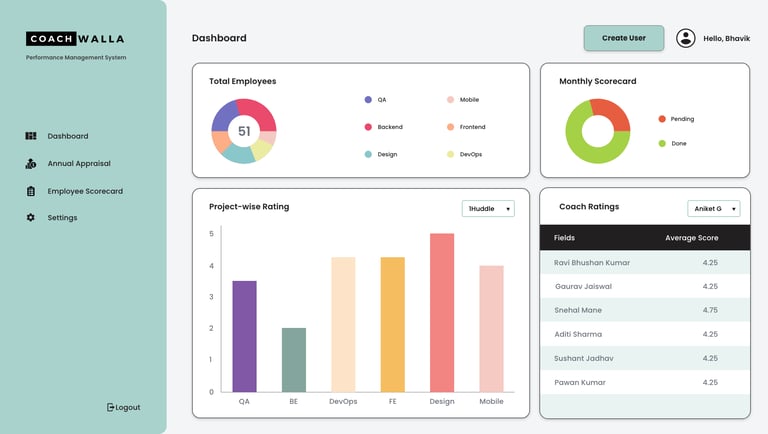Open the 1Huddle project dropdown

coord(488,209)
